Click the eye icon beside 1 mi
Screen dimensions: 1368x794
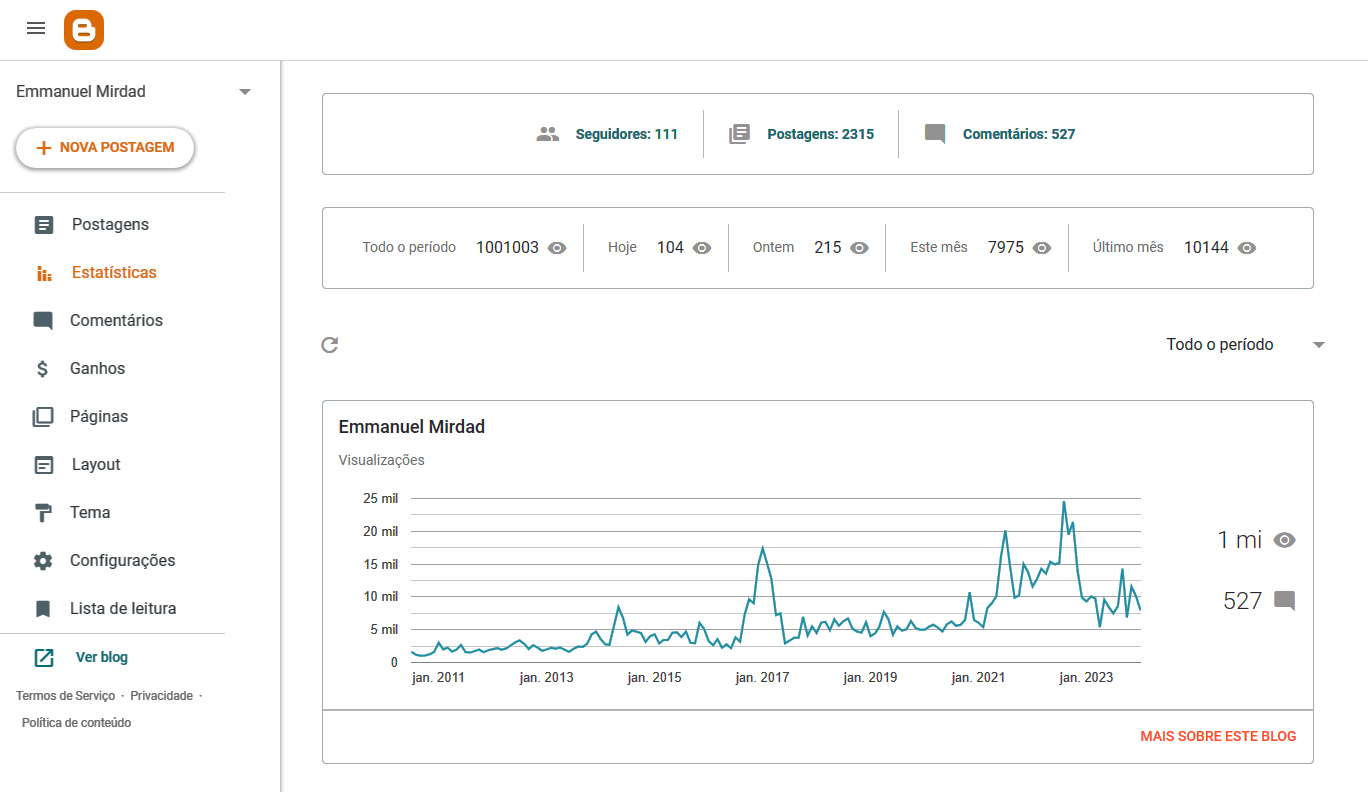point(1285,540)
